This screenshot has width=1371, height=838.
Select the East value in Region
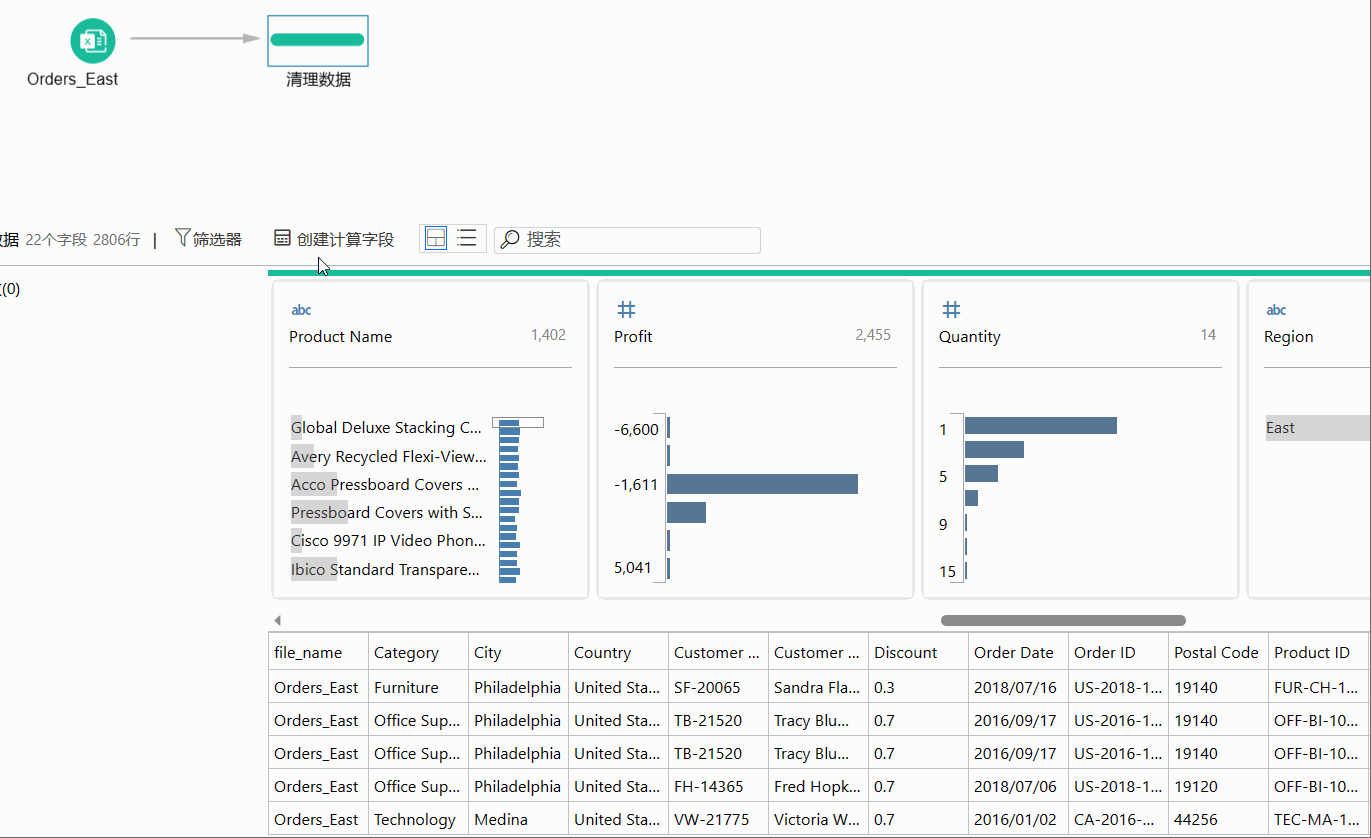tap(1318, 428)
